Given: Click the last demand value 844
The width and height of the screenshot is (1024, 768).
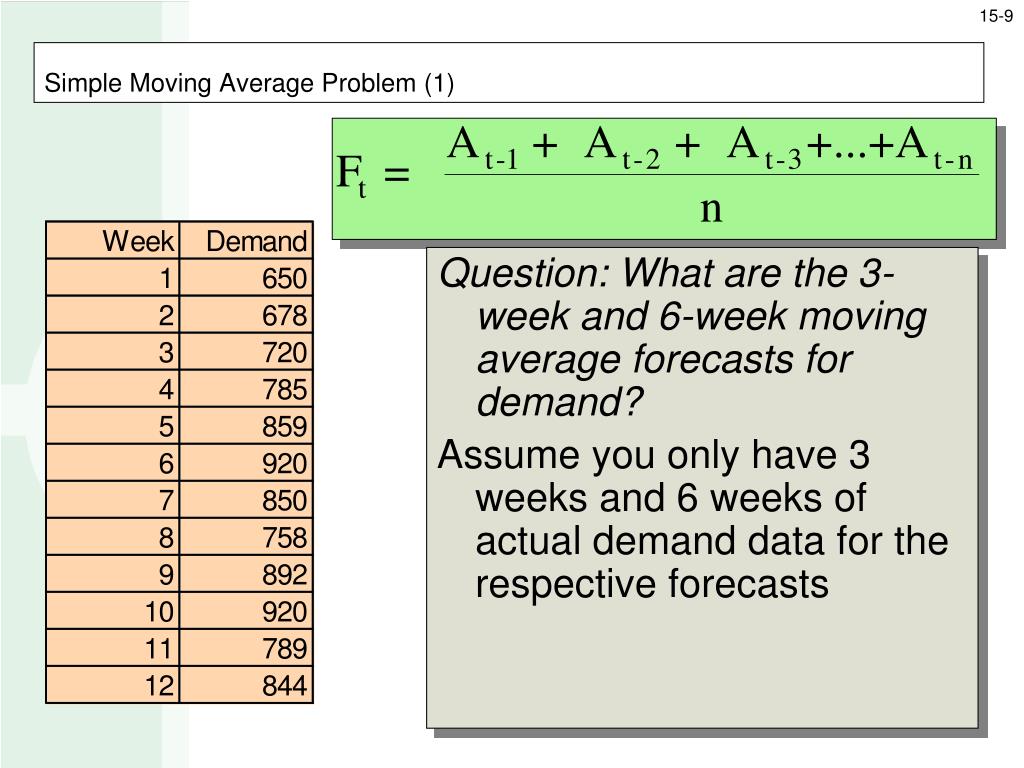Looking at the screenshot, I should (246, 685).
